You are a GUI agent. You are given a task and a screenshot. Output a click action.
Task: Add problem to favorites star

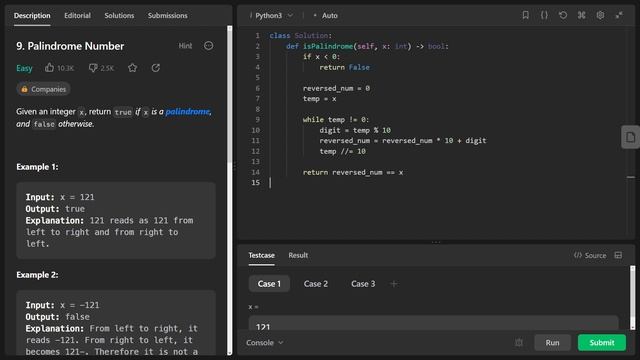coord(132,68)
